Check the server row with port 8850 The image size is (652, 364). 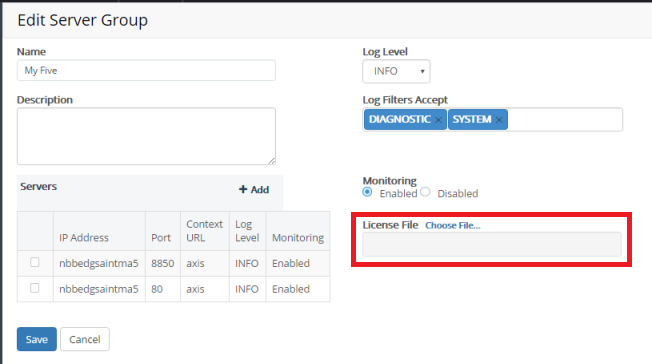(35, 262)
